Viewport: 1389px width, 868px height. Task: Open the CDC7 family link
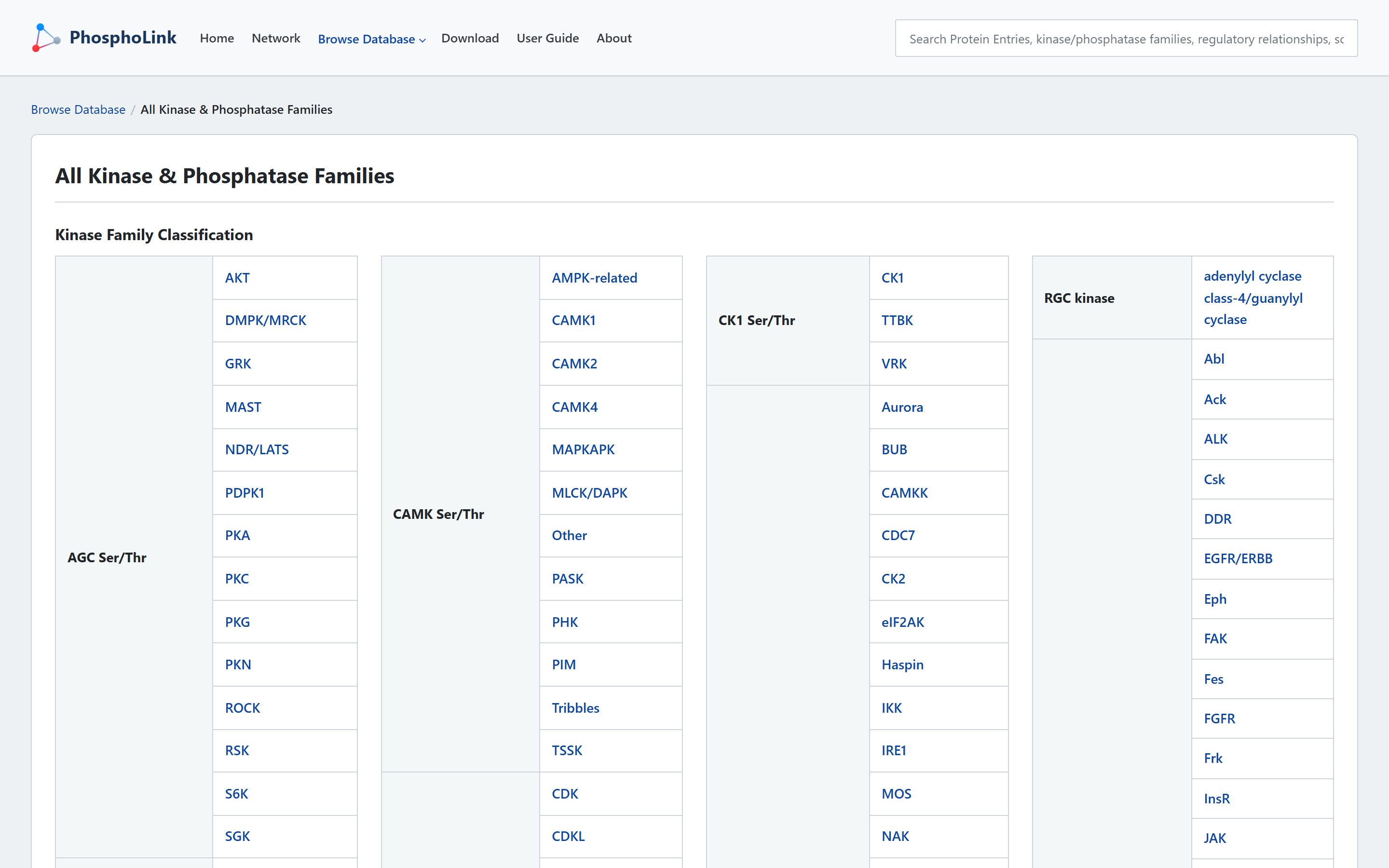pos(898,536)
